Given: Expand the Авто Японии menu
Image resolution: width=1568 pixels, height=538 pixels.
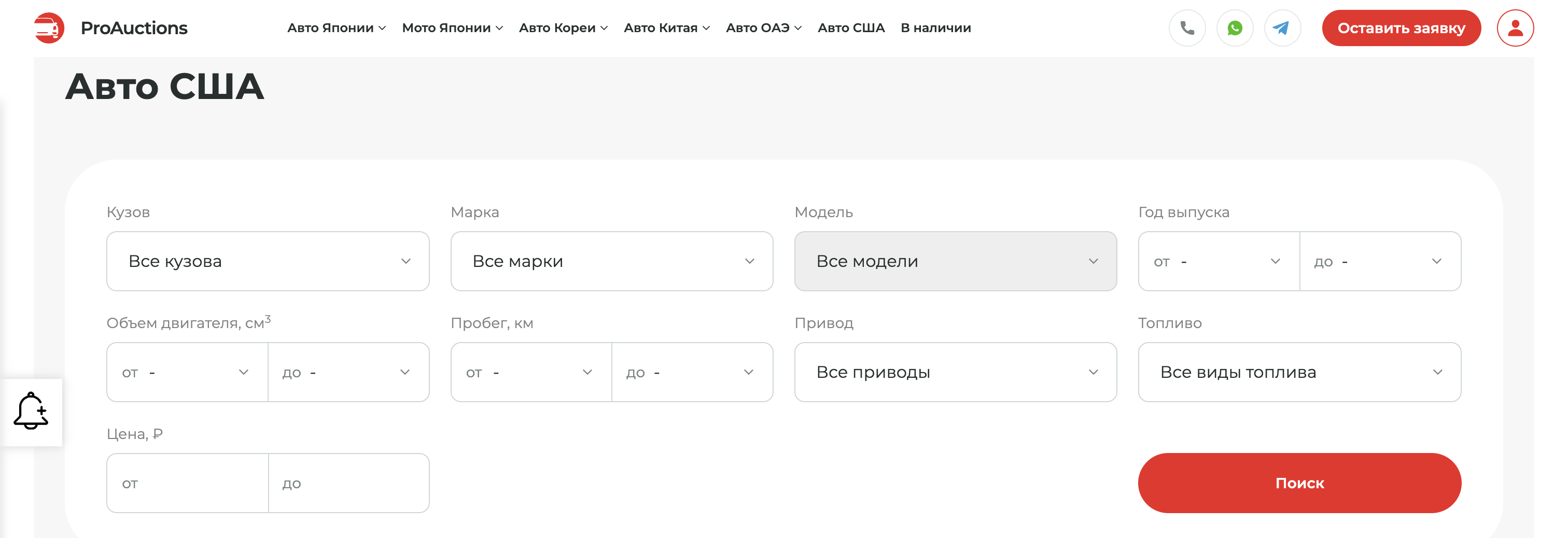Looking at the screenshot, I should click(x=337, y=28).
